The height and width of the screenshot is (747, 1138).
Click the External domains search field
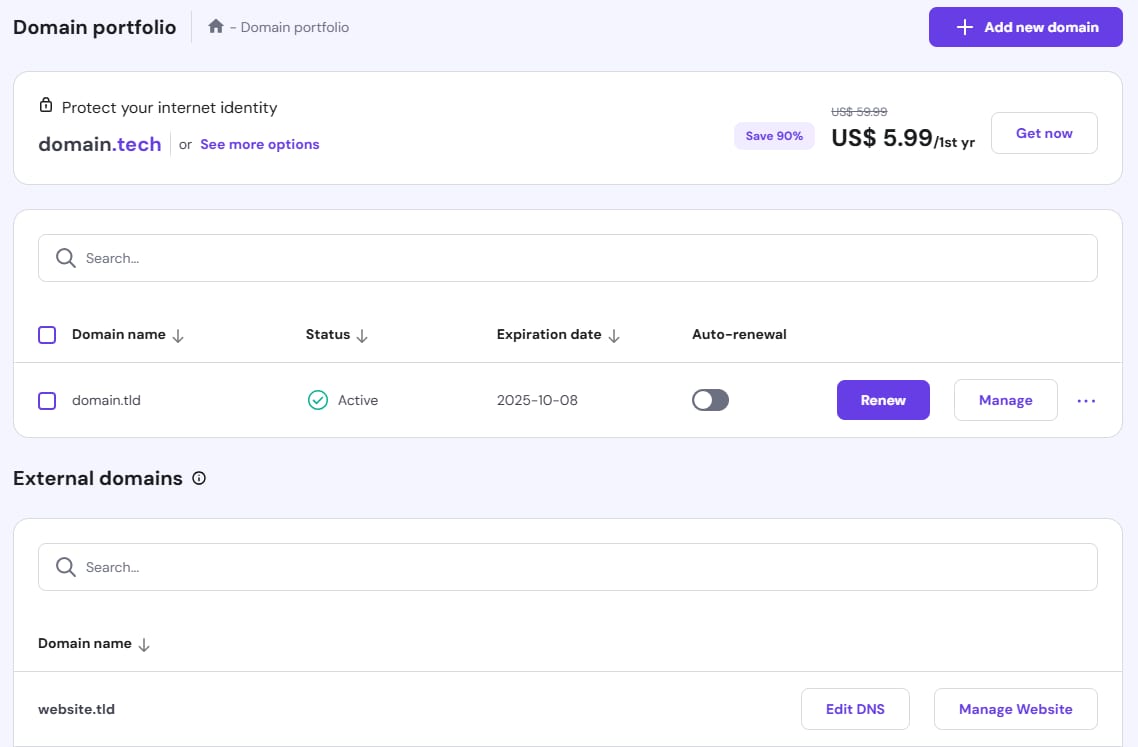[580, 567]
